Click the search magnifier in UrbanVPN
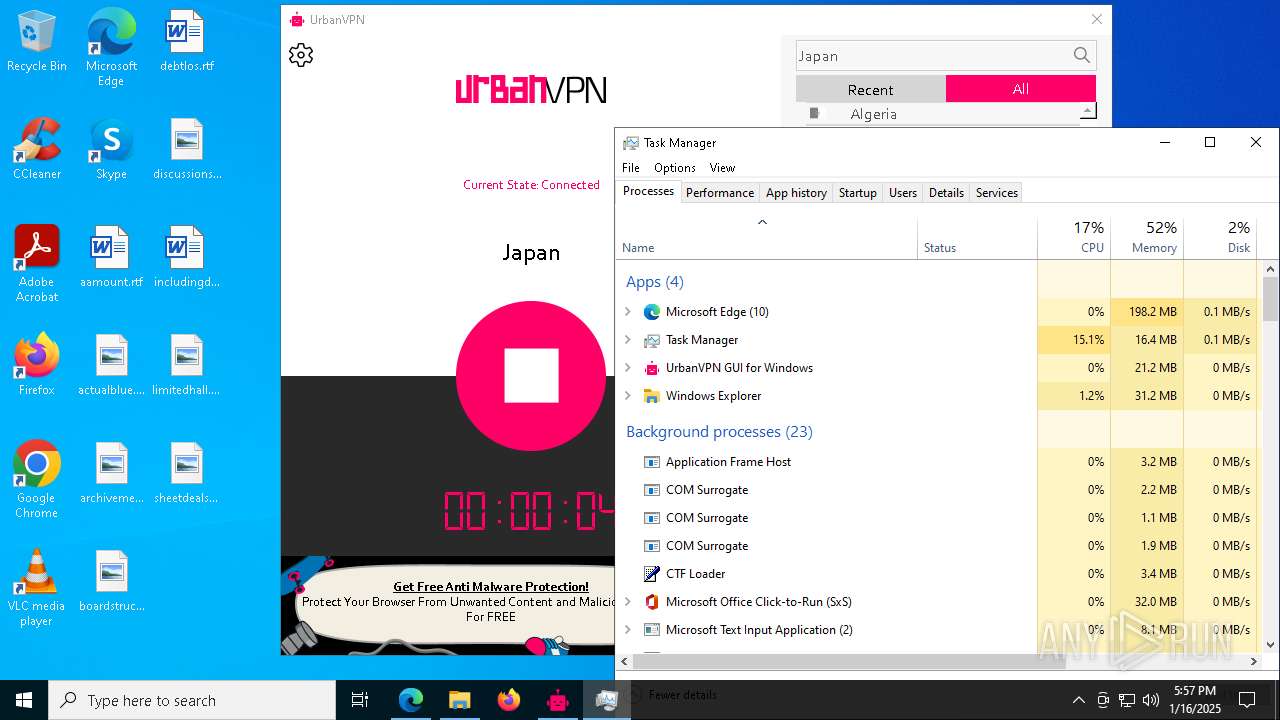The width and height of the screenshot is (1280, 720). click(1082, 56)
